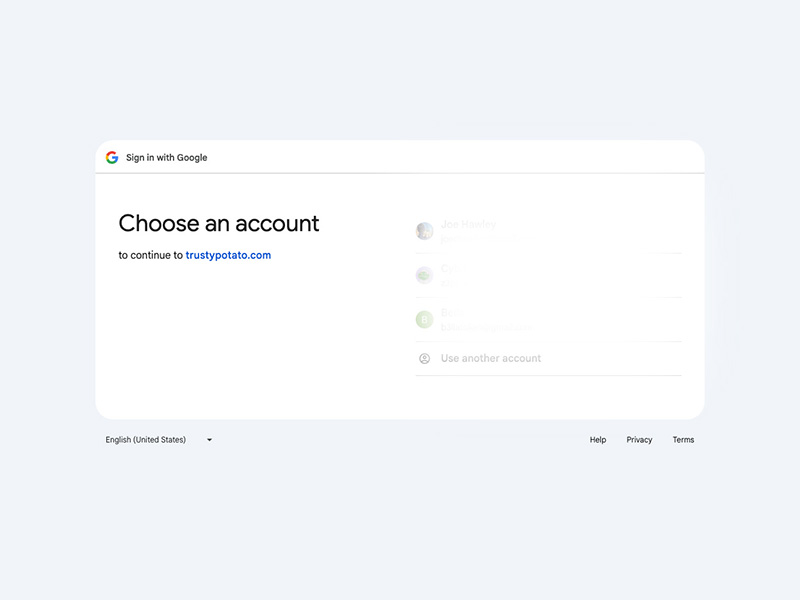Click the Google "G" logo
This screenshot has width=800, height=600.
point(112,157)
